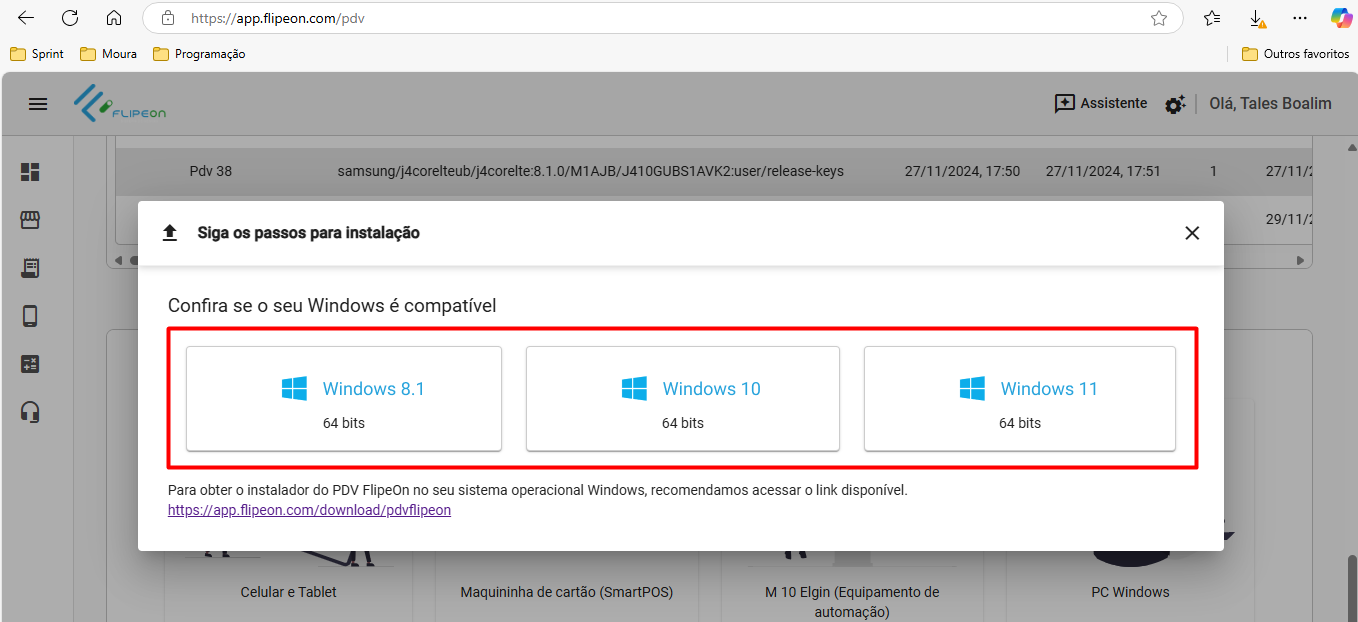This screenshot has height=622, width=1358.
Task: Open the receipt document icon in sidebar
Action: (x=30, y=268)
